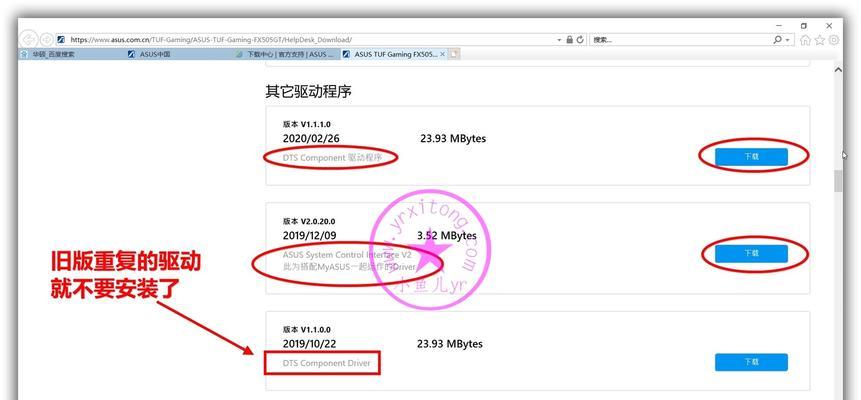View the lock security icon in address bar
The height and width of the screenshot is (400, 861).
coord(569,40)
